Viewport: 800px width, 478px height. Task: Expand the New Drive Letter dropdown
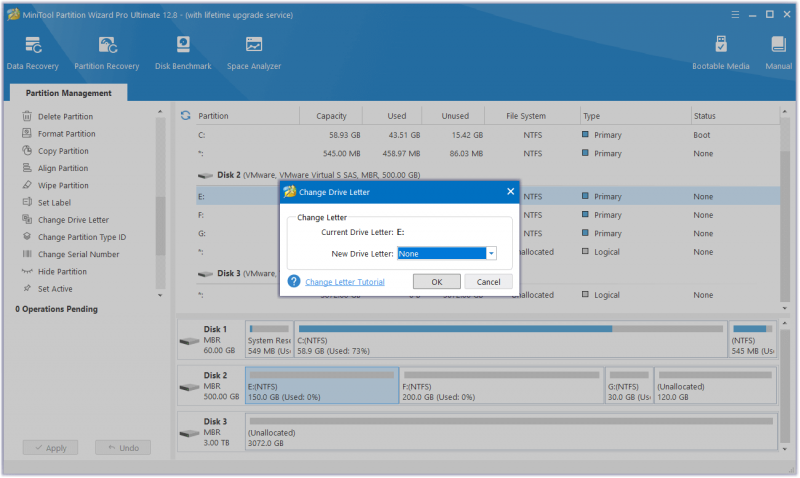pos(491,254)
